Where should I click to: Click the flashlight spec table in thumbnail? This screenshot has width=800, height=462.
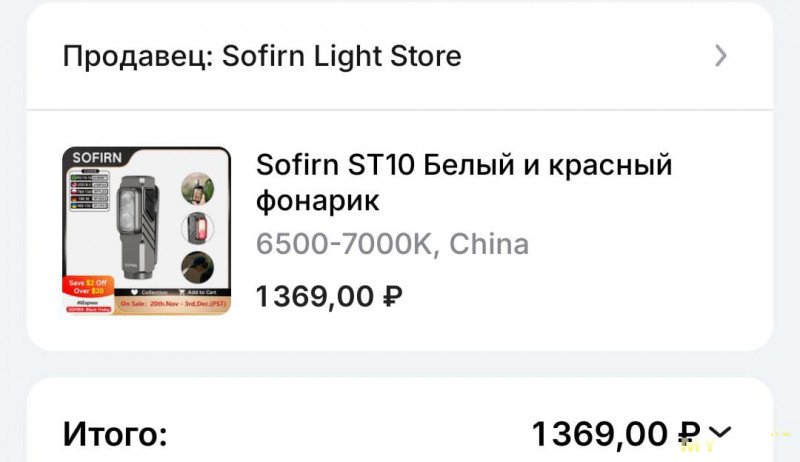click(89, 190)
